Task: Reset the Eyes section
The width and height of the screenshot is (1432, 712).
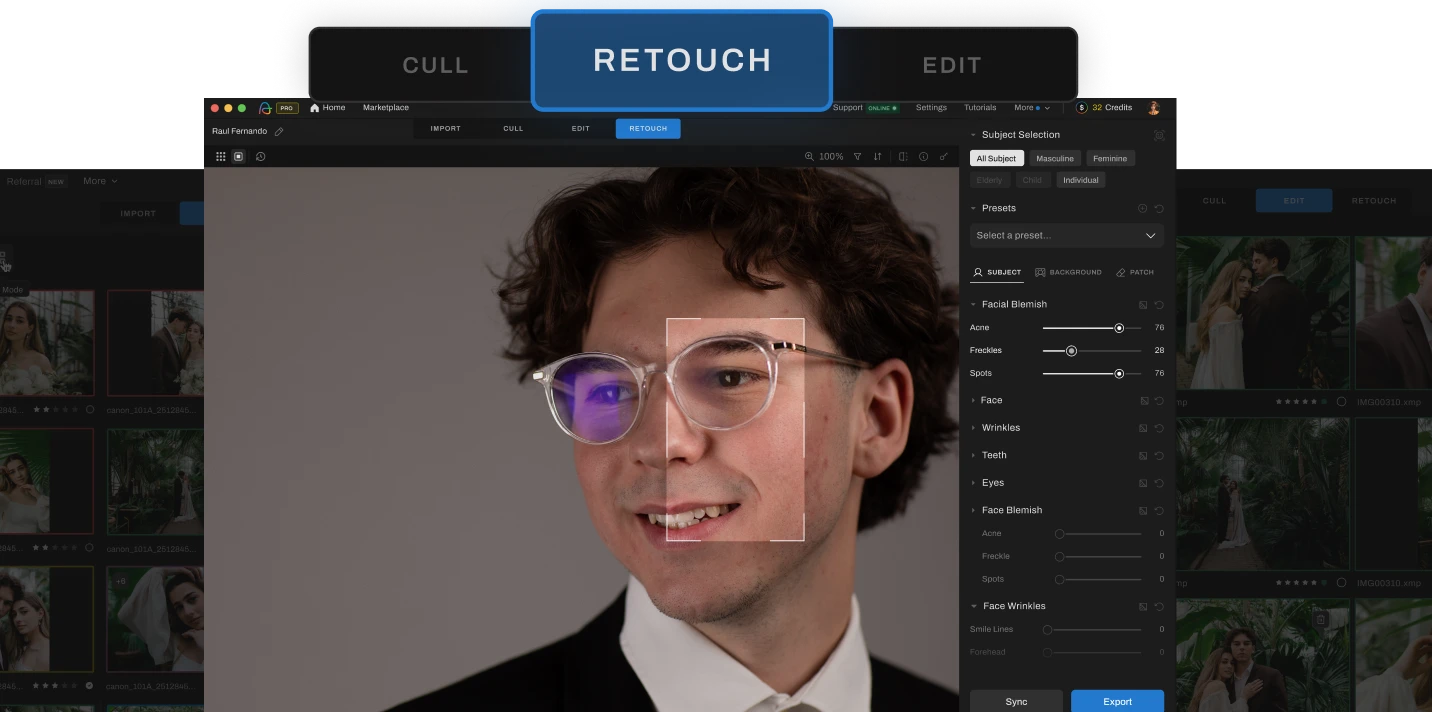Action: pyautogui.click(x=1159, y=483)
